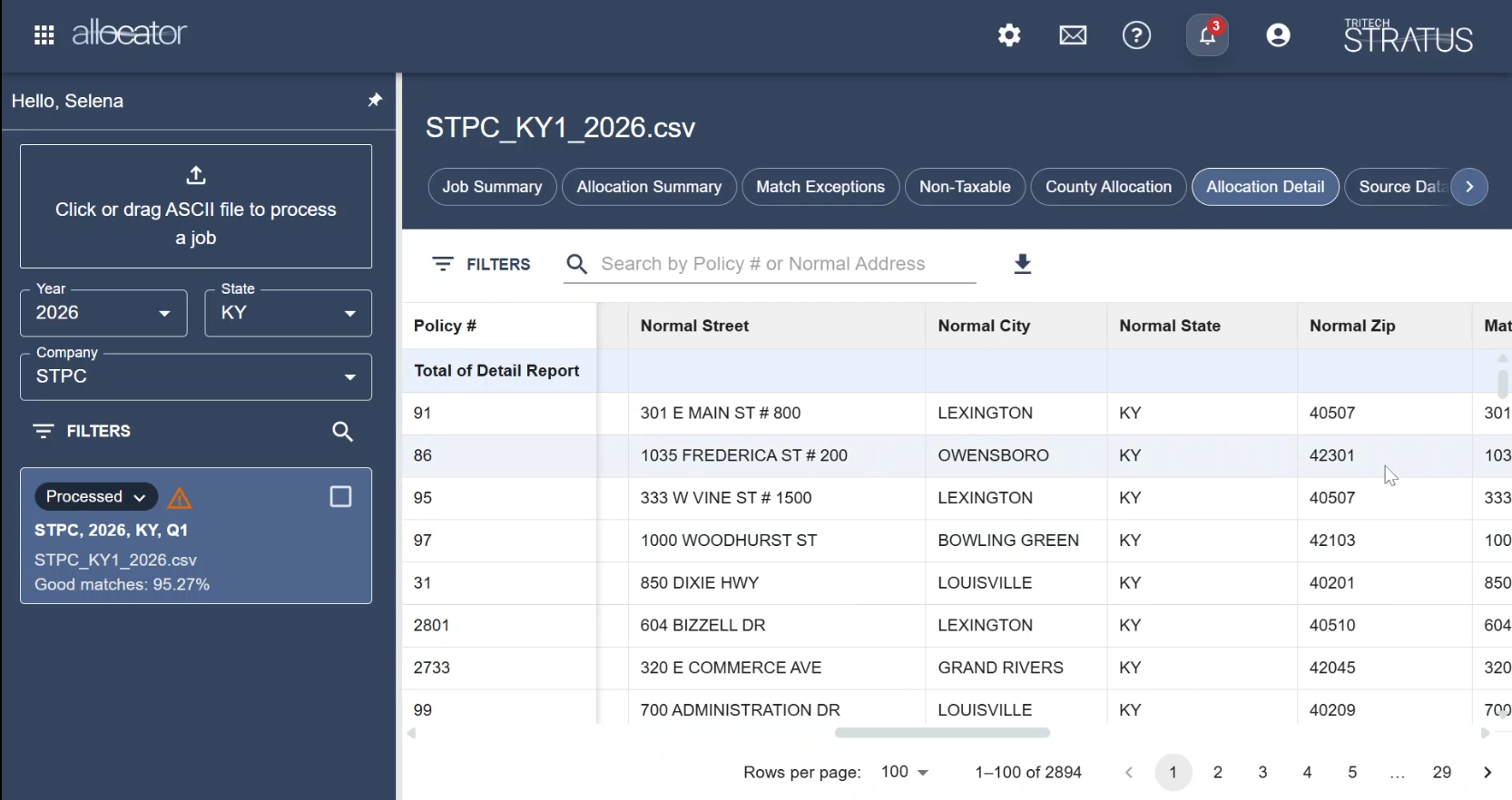Click GRAND RIVERS city cell
Viewport: 1512px width, 800px height.
[x=1016, y=668]
